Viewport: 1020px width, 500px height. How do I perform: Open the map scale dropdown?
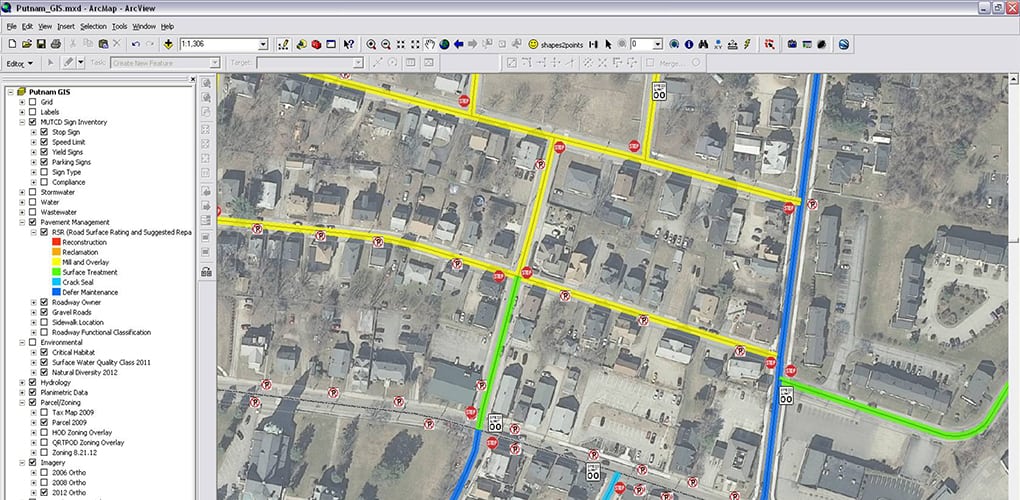click(x=263, y=44)
